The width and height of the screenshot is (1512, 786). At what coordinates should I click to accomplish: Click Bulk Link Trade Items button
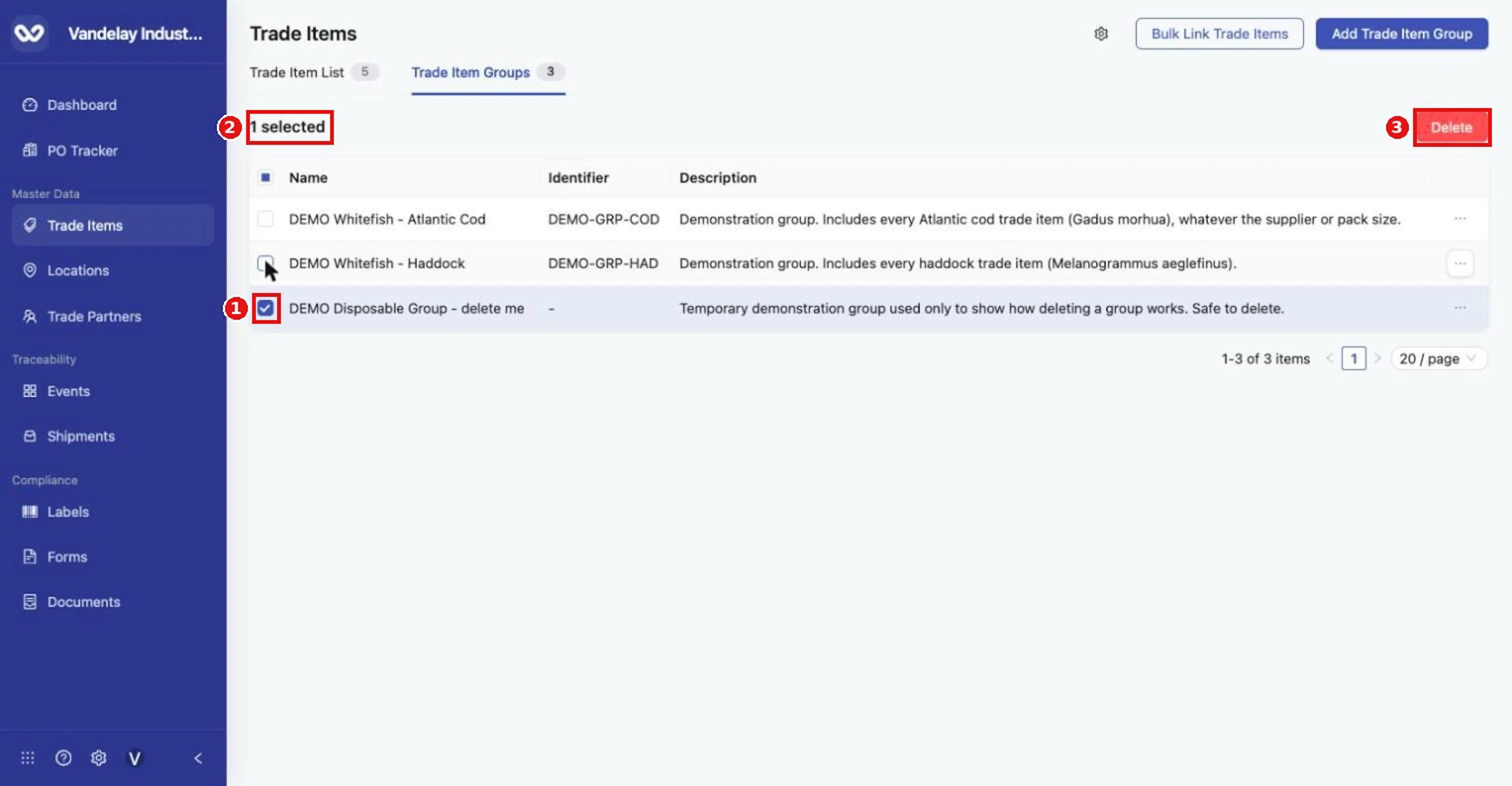[1219, 34]
